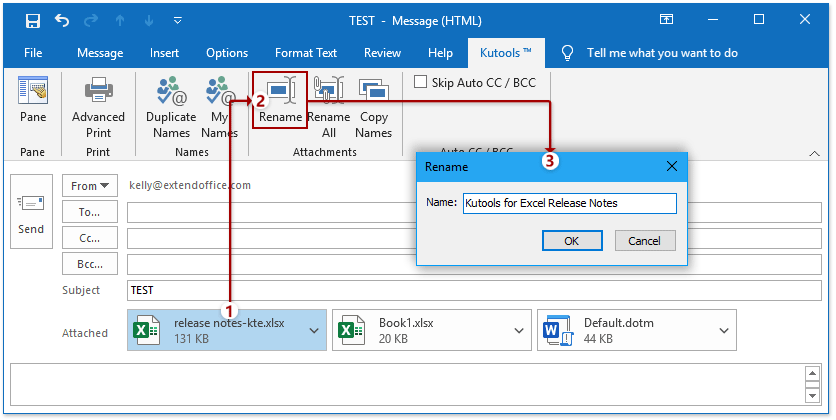Click the My Names button

(x=220, y=108)
